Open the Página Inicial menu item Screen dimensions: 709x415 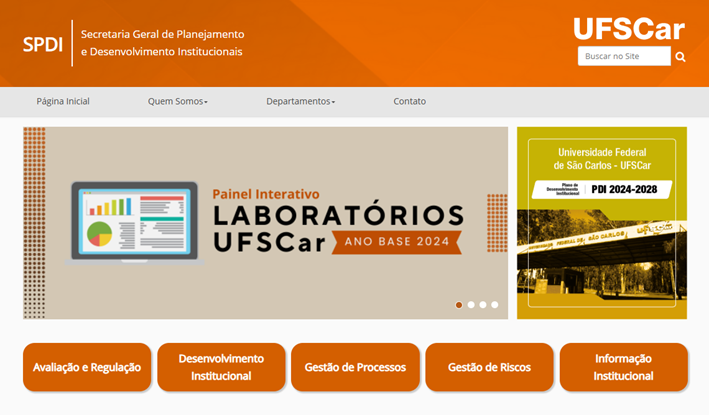pyautogui.click(x=63, y=101)
